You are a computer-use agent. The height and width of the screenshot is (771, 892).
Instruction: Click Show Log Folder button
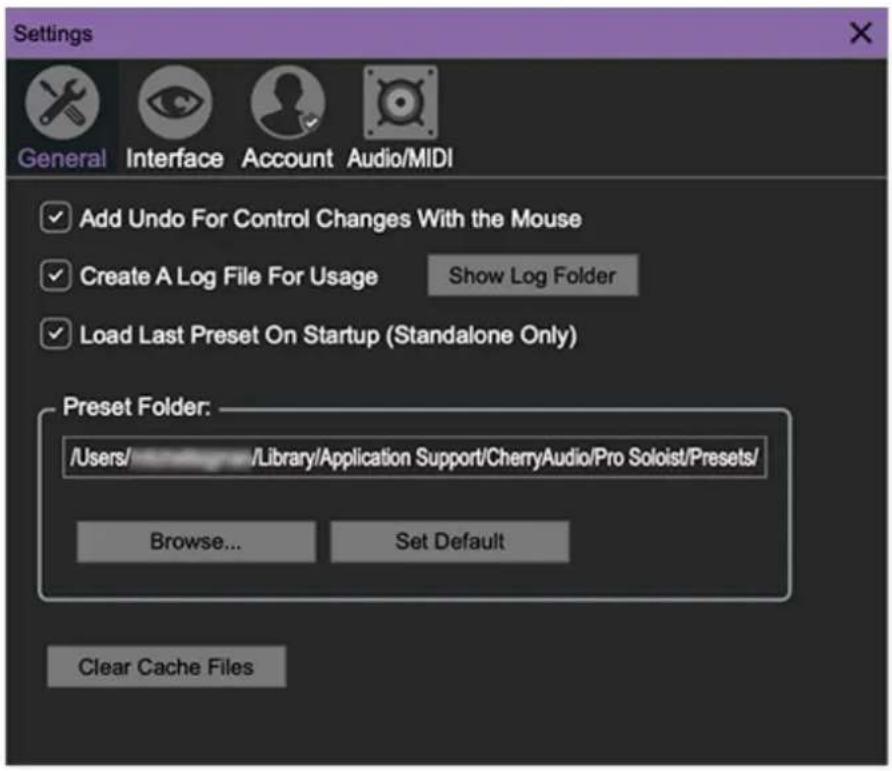(x=532, y=275)
